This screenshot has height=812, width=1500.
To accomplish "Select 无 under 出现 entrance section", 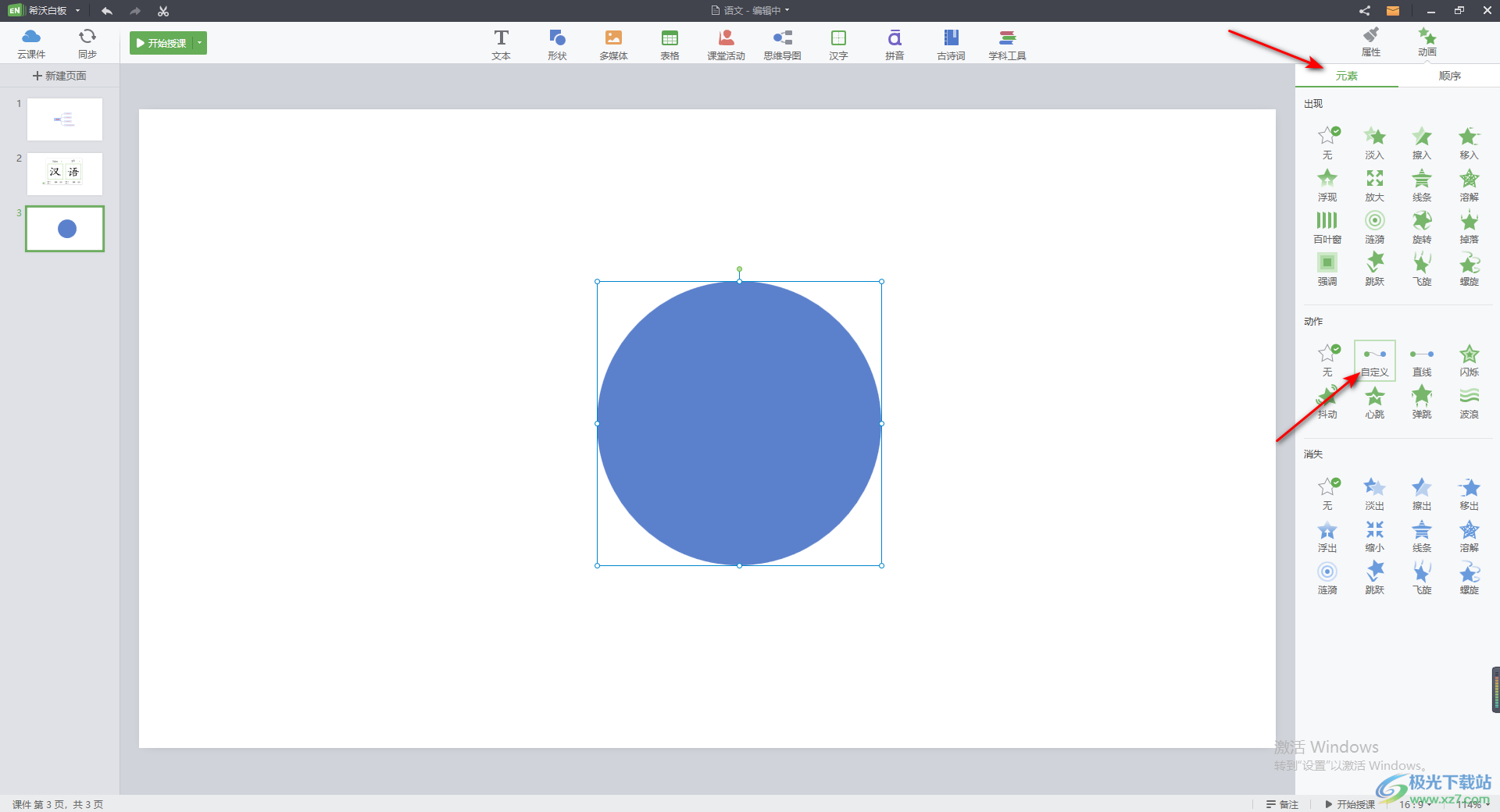I will click(1327, 143).
